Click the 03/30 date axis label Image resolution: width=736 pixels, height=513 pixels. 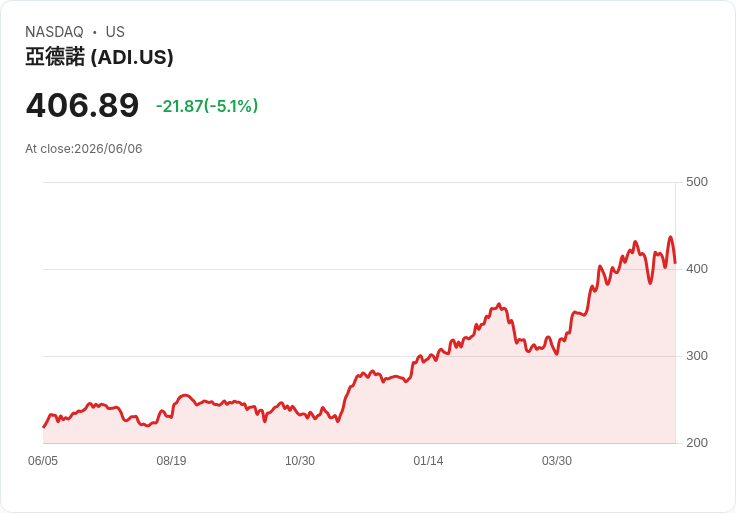tap(557, 461)
